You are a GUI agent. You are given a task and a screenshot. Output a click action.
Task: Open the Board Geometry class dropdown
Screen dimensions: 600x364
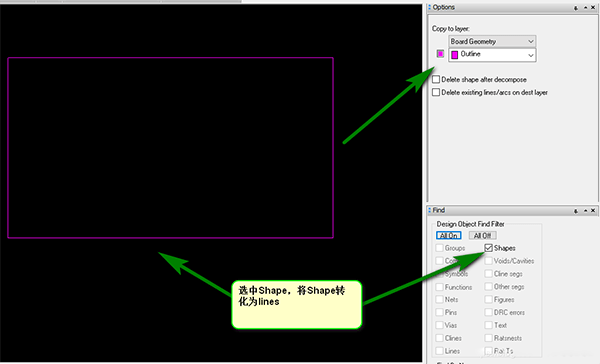pyautogui.click(x=492, y=41)
